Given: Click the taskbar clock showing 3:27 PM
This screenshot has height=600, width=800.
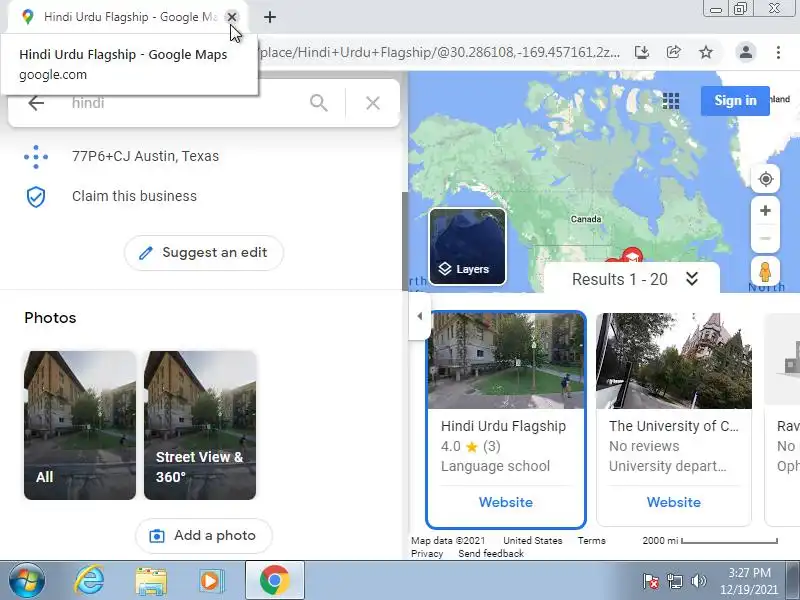Looking at the screenshot, I should tap(748, 581).
